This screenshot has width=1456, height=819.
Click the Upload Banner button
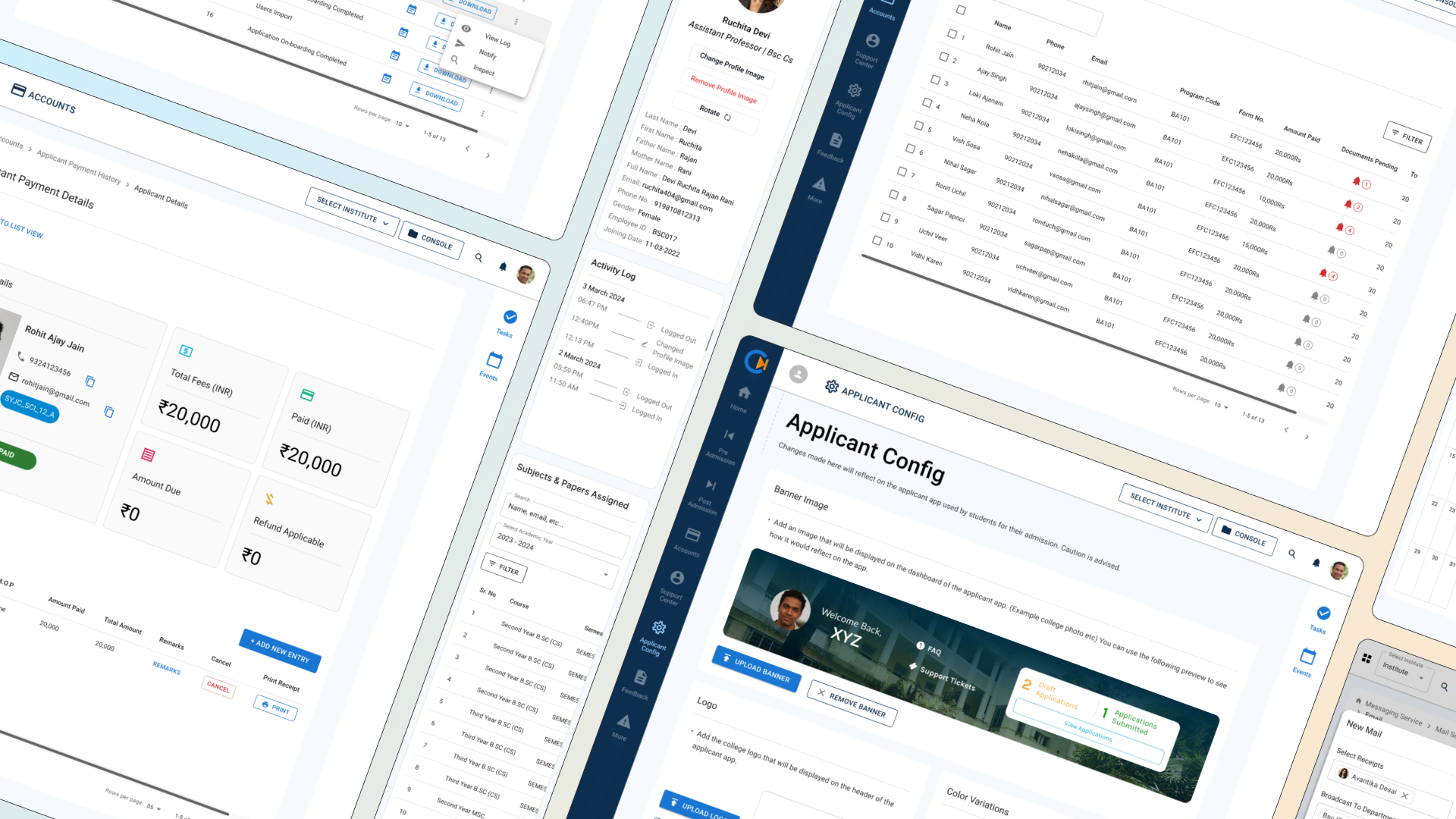click(756, 668)
